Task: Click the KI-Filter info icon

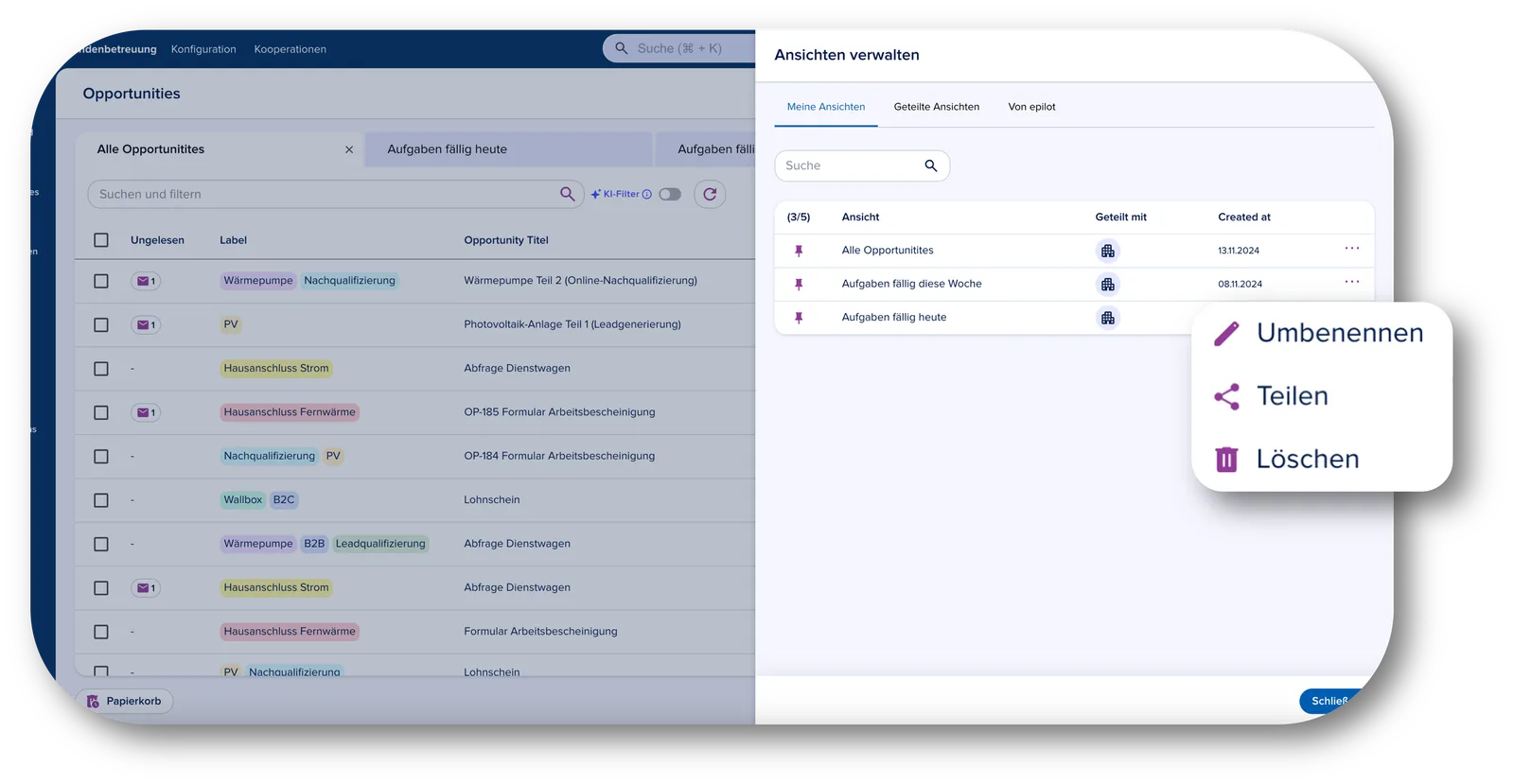Action: (x=647, y=194)
